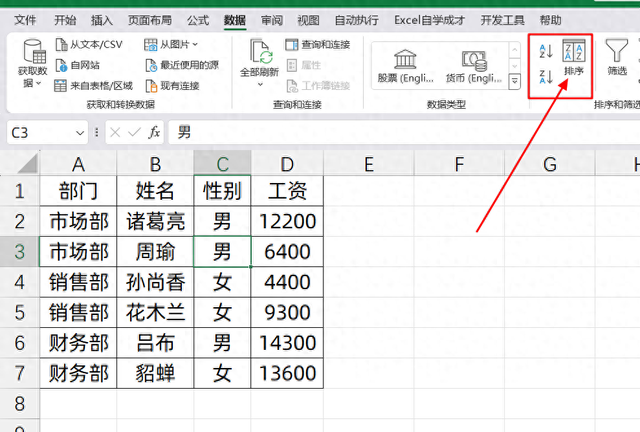The image size is (640, 432).
Task: Sort descending Z to A
Action: click(x=546, y=76)
